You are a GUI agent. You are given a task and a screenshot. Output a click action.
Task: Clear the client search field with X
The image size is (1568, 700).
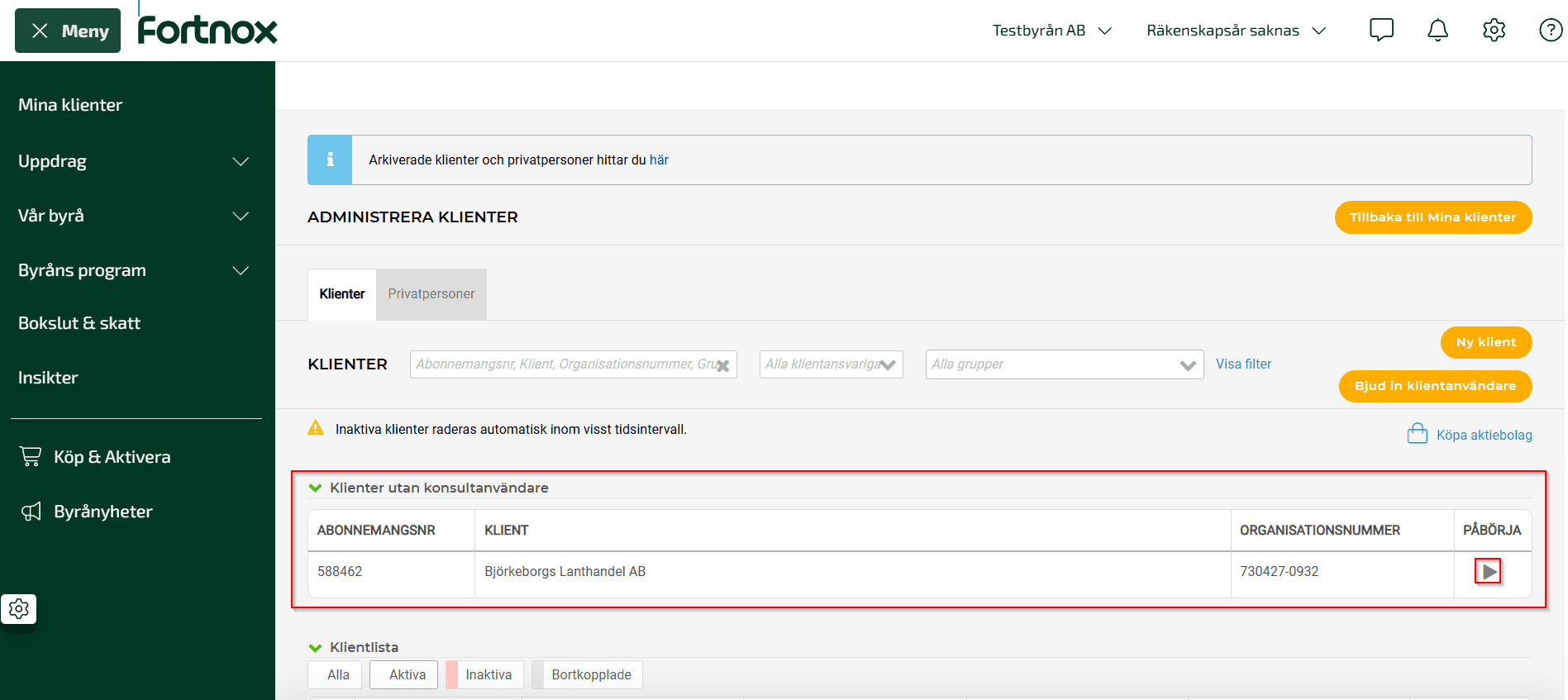pyautogui.click(x=722, y=365)
